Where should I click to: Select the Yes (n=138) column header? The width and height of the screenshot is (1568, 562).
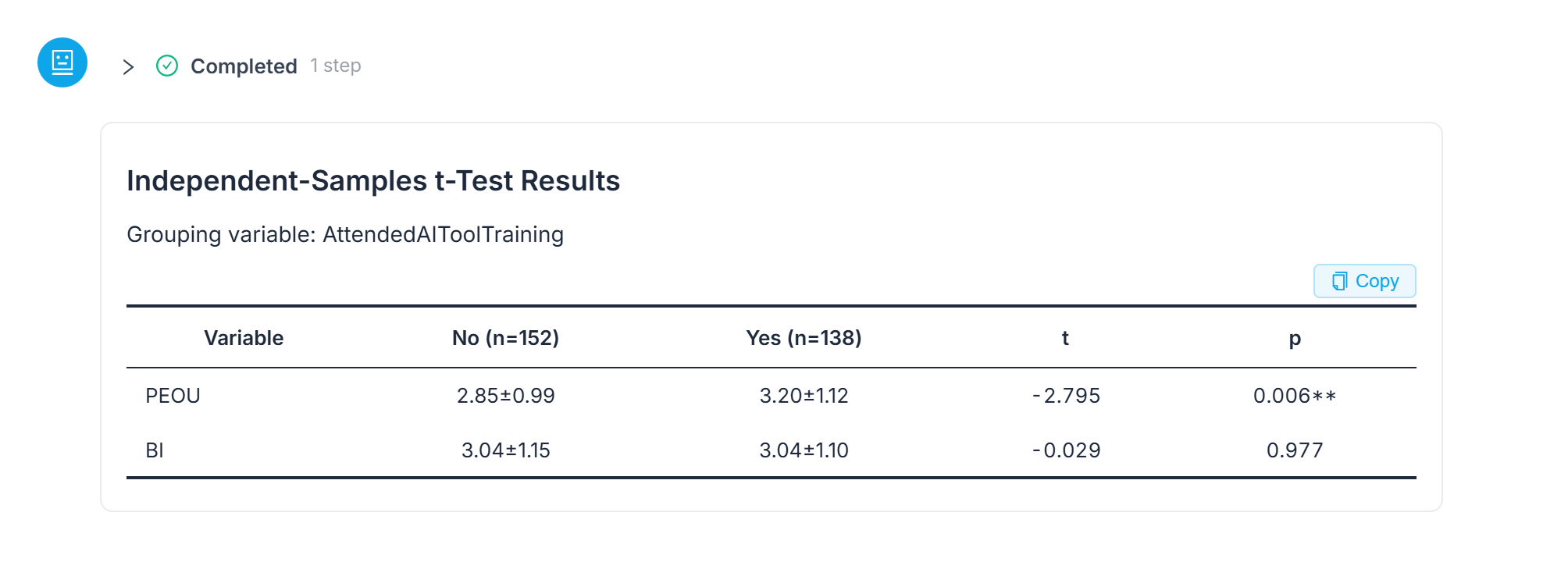tap(804, 338)
